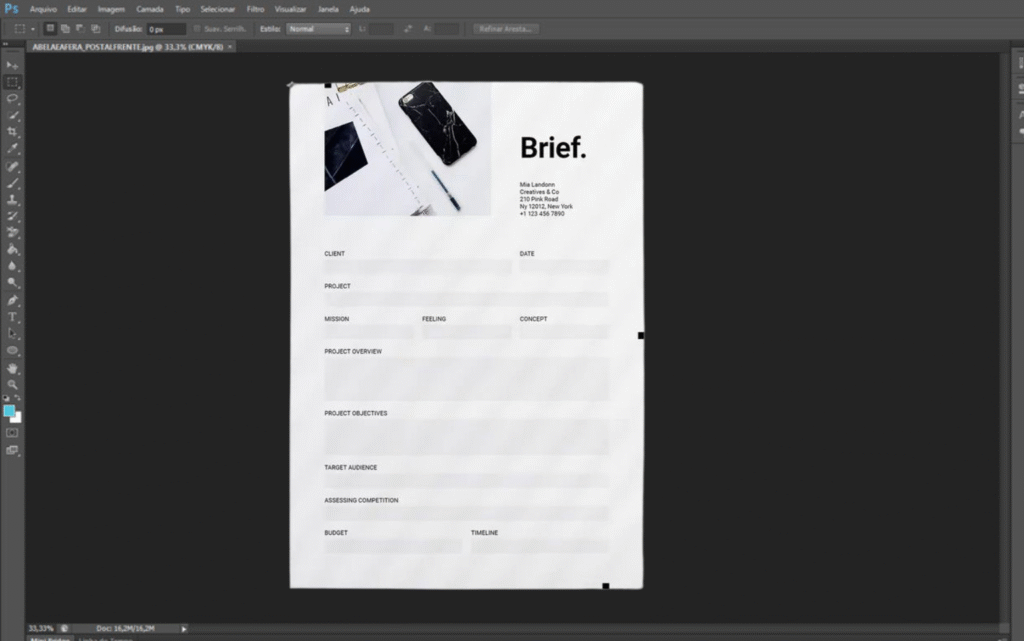
Task: Select the Hand tool
Action: pos(13,368)
